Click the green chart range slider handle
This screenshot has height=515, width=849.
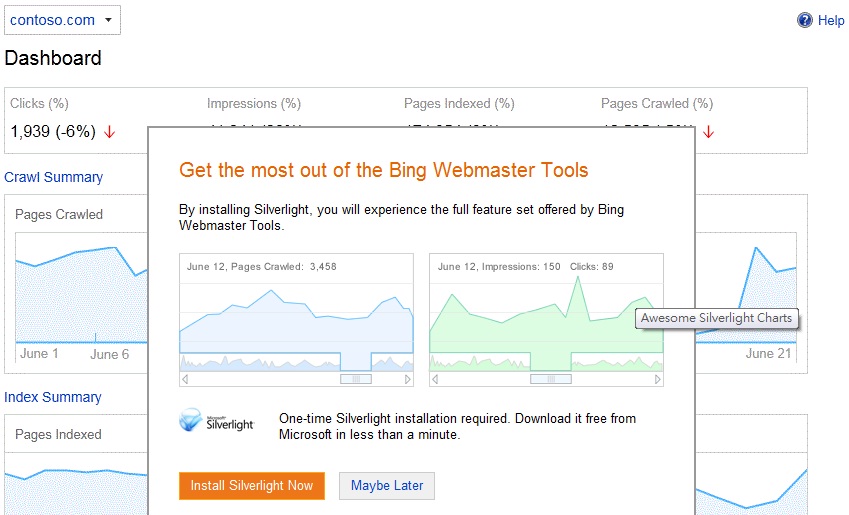[551, 379]
